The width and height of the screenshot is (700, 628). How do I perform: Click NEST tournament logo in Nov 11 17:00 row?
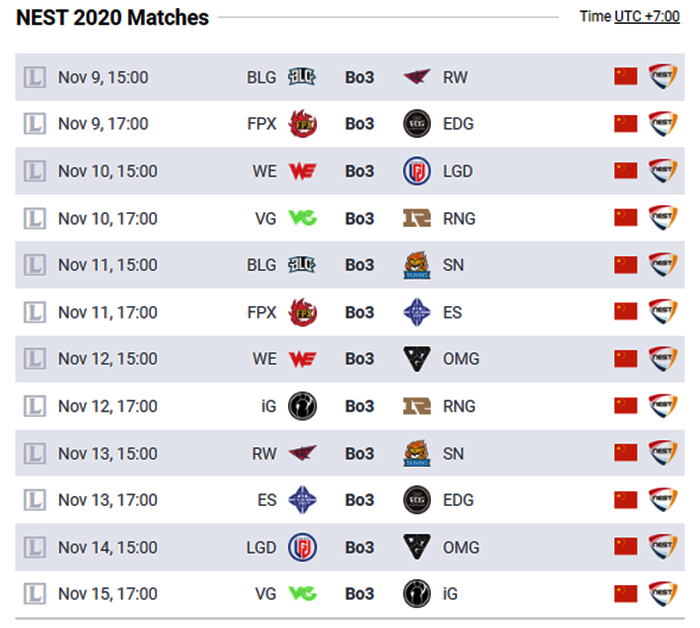662,312
